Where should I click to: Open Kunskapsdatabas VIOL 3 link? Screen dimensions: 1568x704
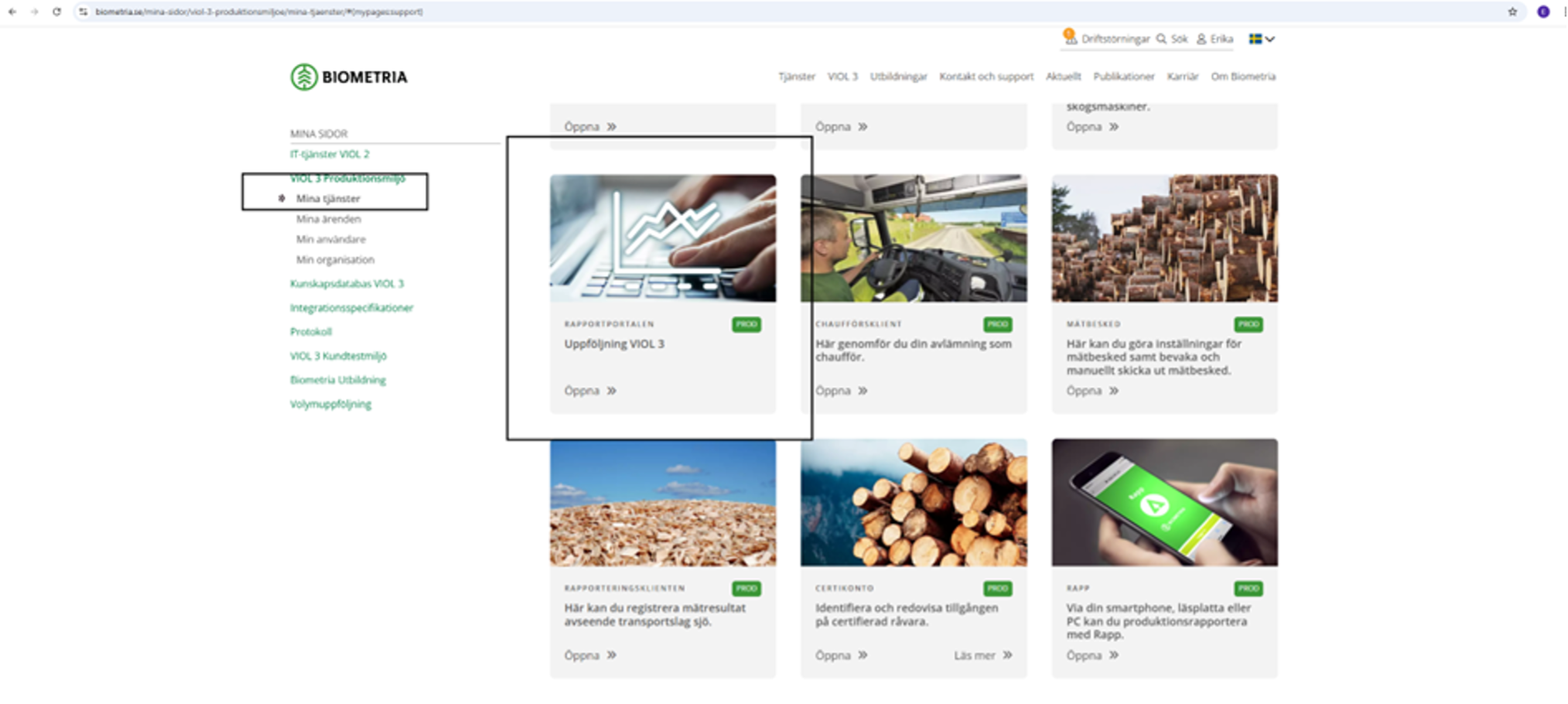347,283
